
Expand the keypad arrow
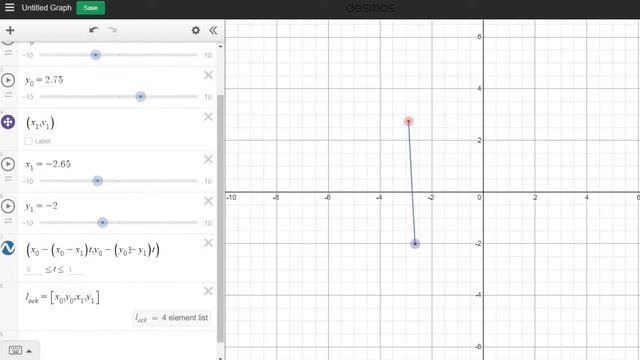click(x=29, y=351)
